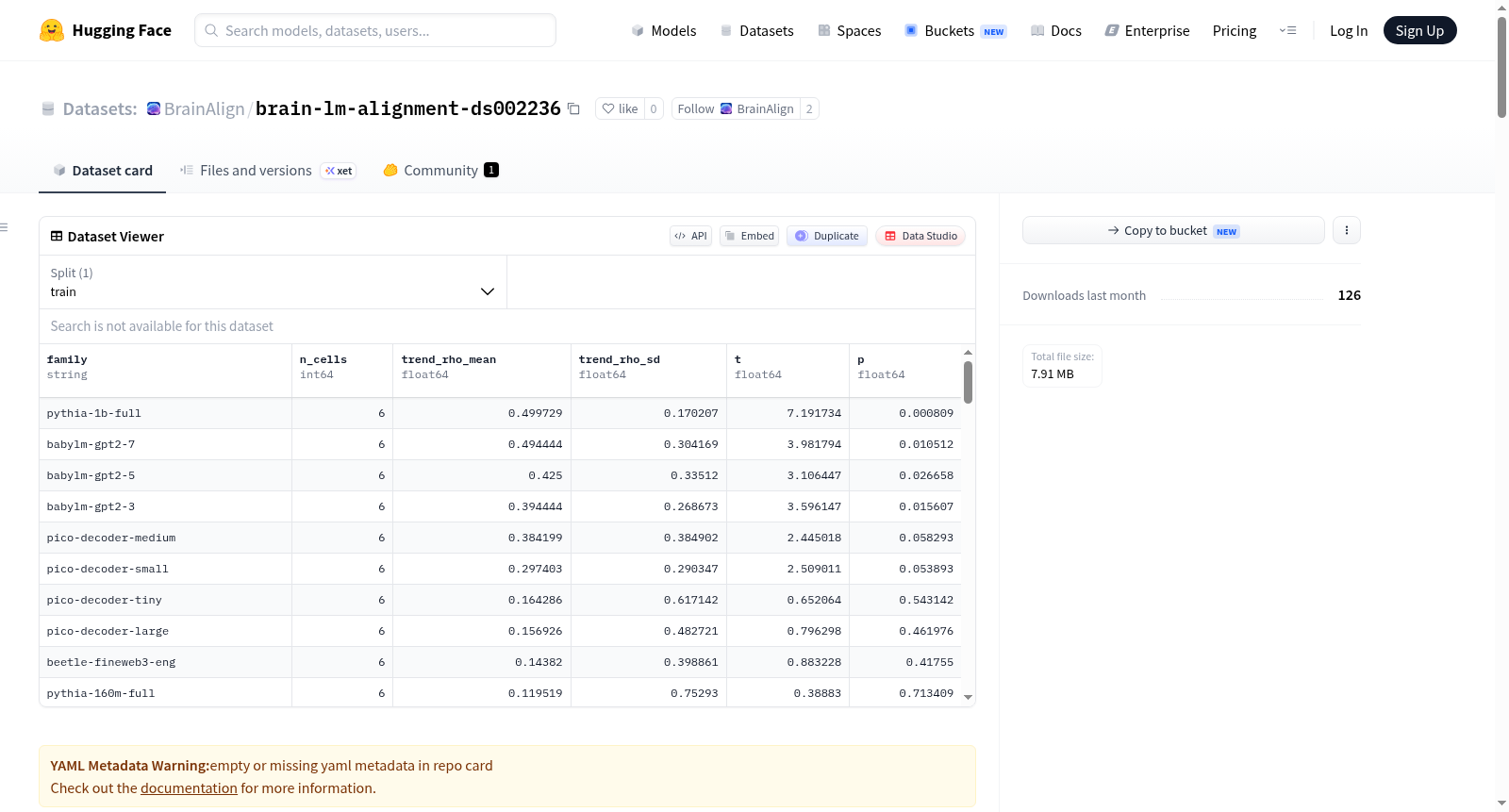Click the dataset title brain-lm-alignment-ds002236
Image resolution: width=1509 pixels, height=812 pixels.
coord(408,108)
